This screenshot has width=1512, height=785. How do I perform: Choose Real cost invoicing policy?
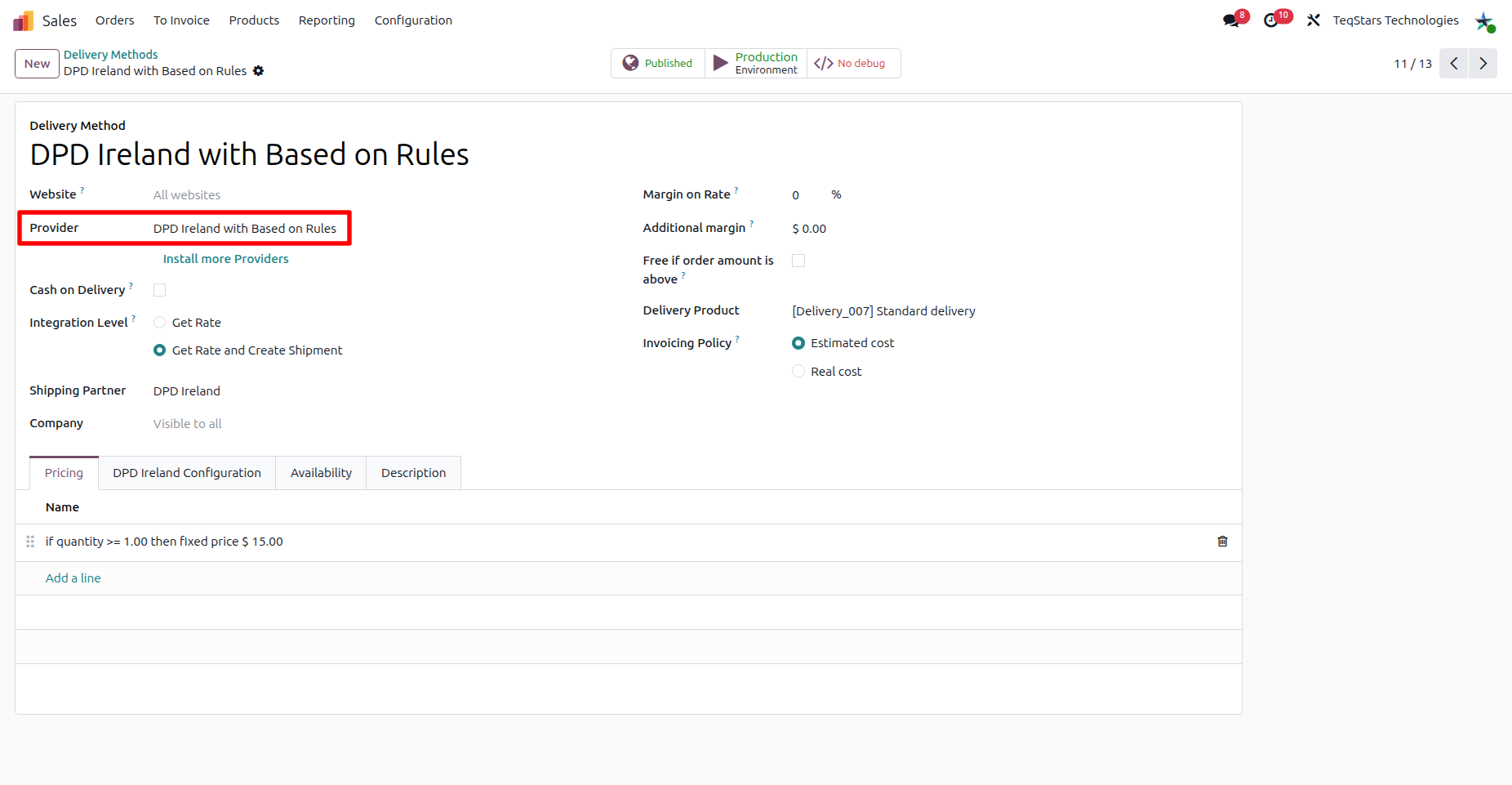point(798,372)
